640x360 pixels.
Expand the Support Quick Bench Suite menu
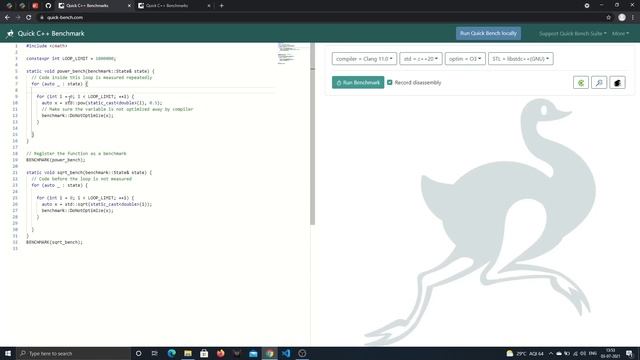[x=573, y=33]
